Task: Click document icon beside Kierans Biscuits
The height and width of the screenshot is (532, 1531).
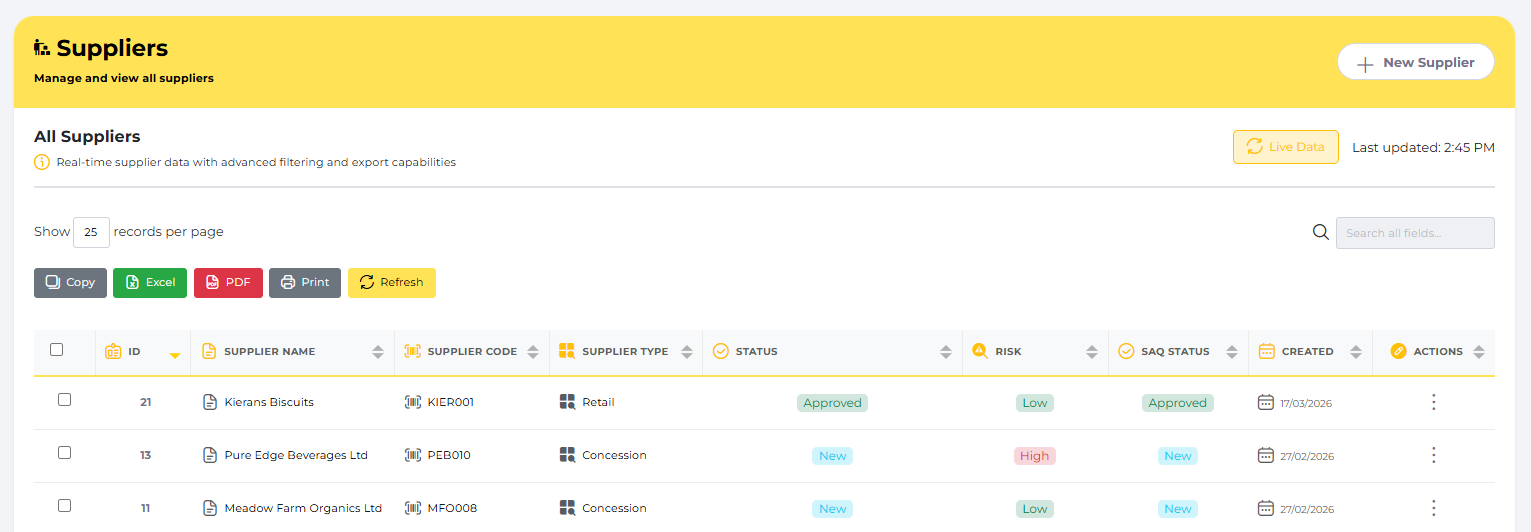Action: (210, 402)
